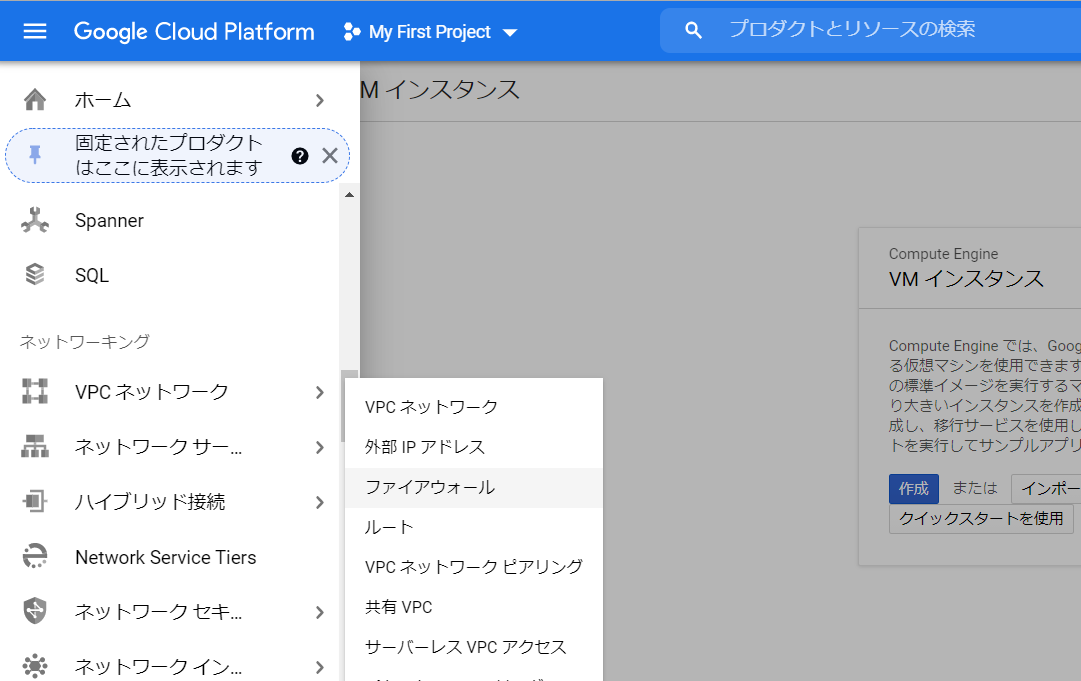Click the 作成 button
This screenshot has width=1081, height=681.
(x=914, y=488)
